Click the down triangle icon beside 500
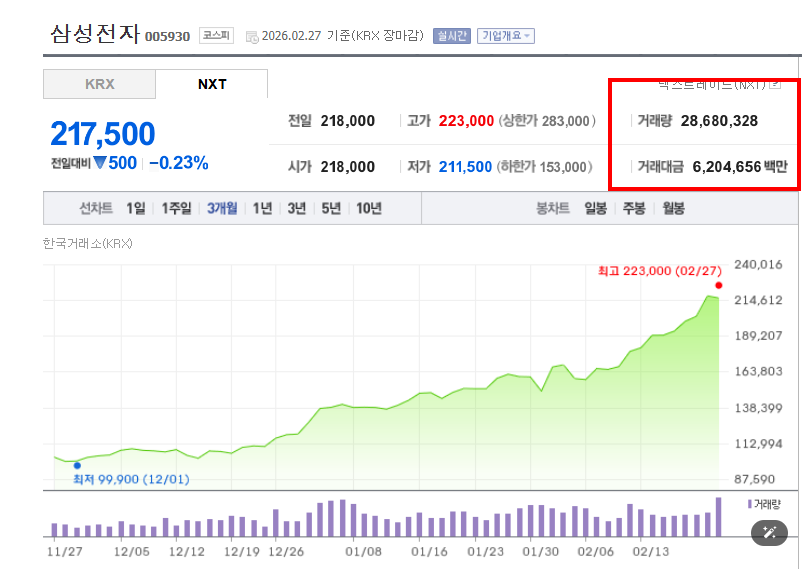Screen dimensions: 802x569 point(100,163)
